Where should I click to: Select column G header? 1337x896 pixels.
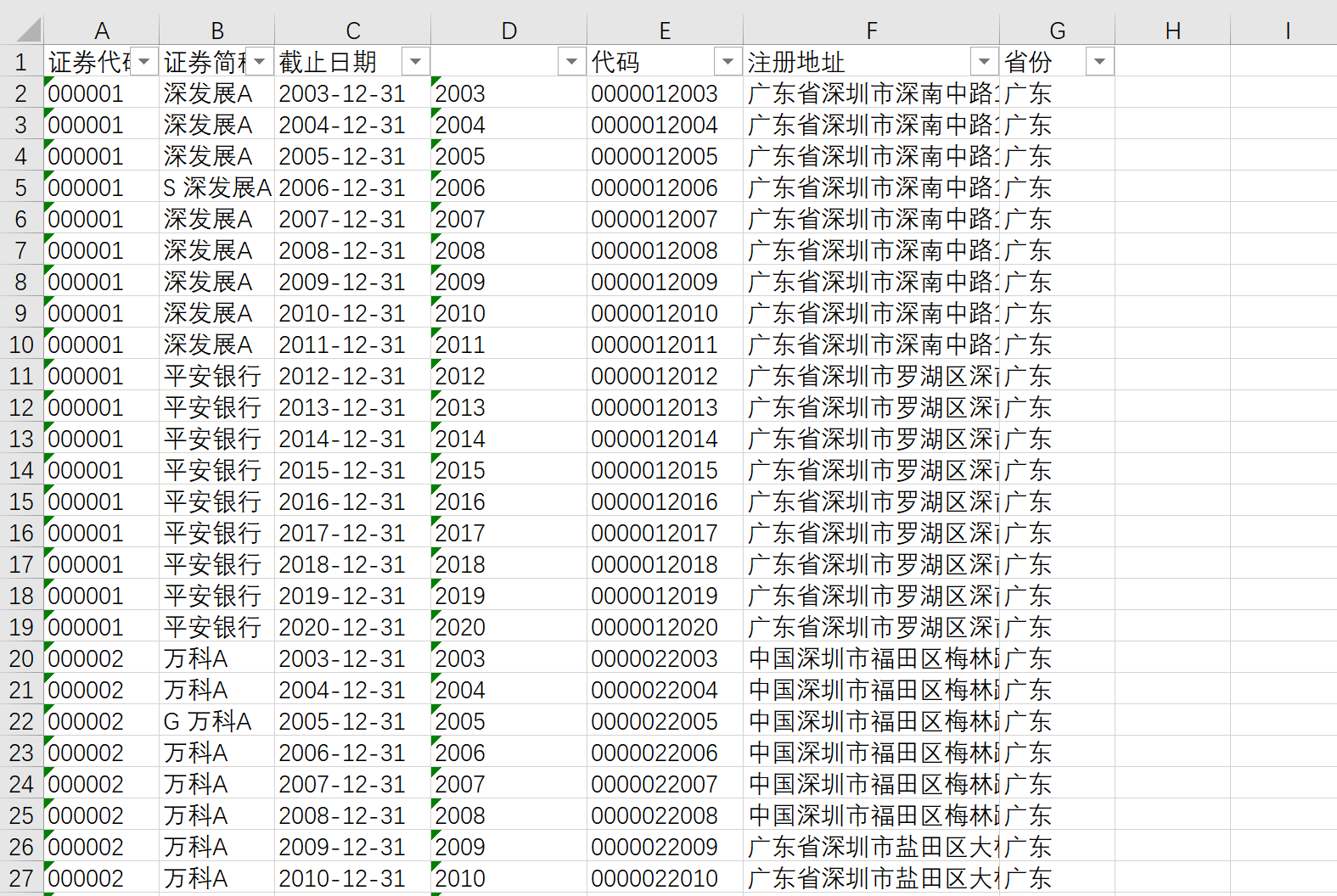[x=1058, y=31]
